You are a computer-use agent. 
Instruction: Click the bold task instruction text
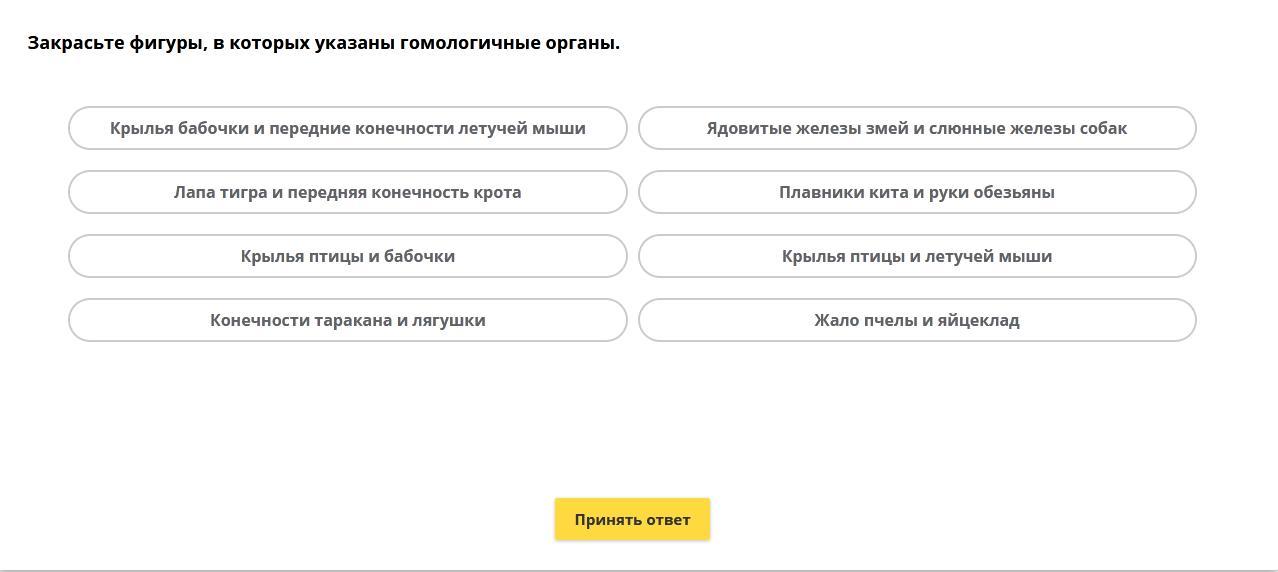[323, 43]
